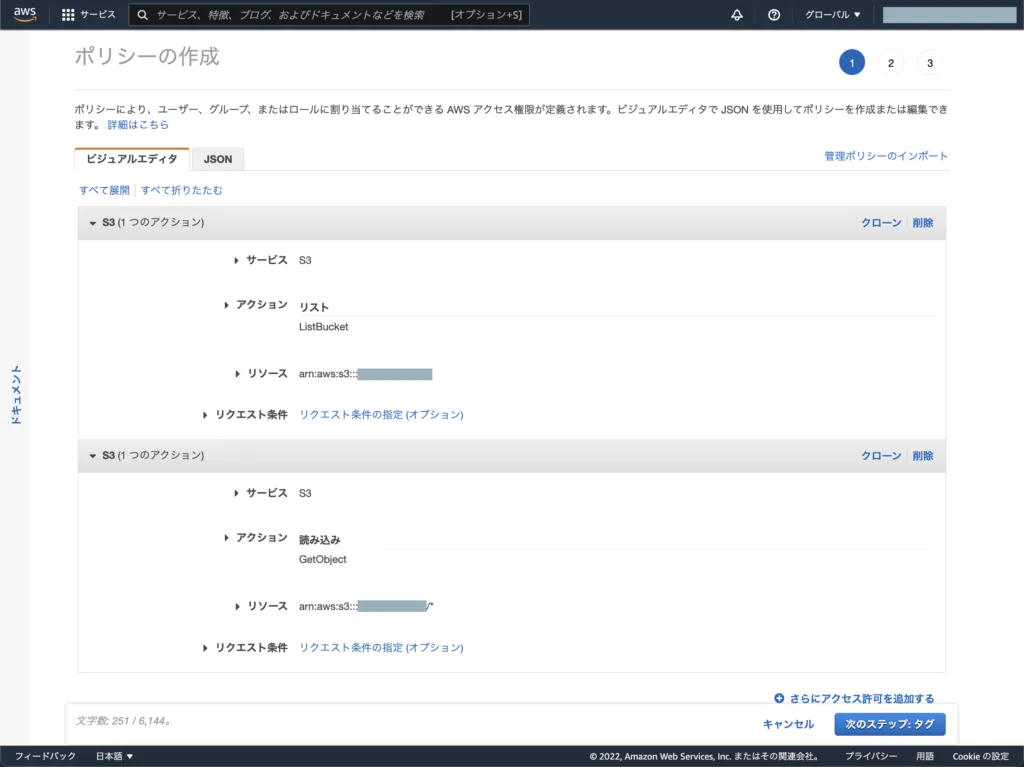The width and height of the screenshot is (1024, 767).
Task: Collapse the second S3 statement block
Action: (92, 455)
